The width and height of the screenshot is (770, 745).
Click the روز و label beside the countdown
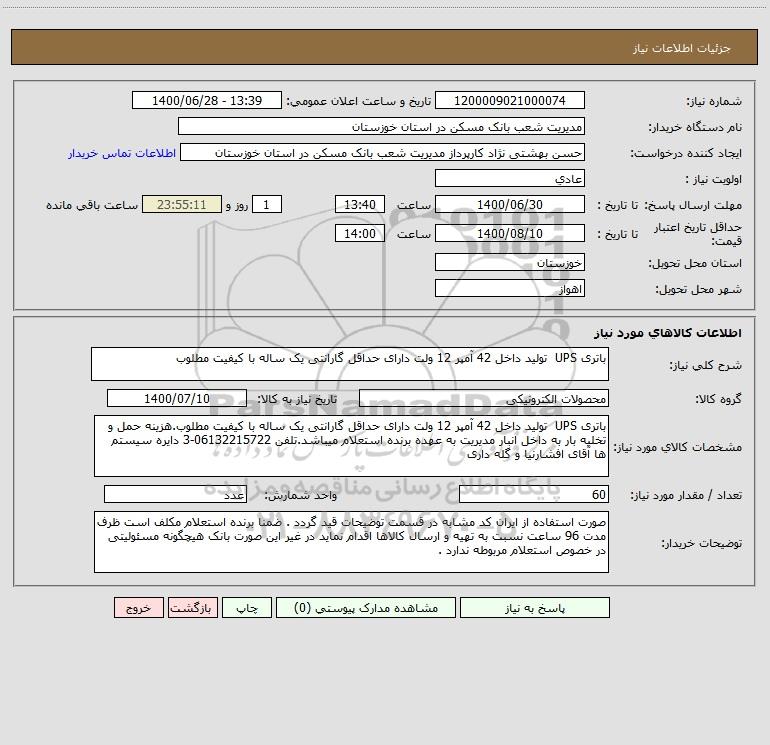pyautogui.click(x=237, y=205)
